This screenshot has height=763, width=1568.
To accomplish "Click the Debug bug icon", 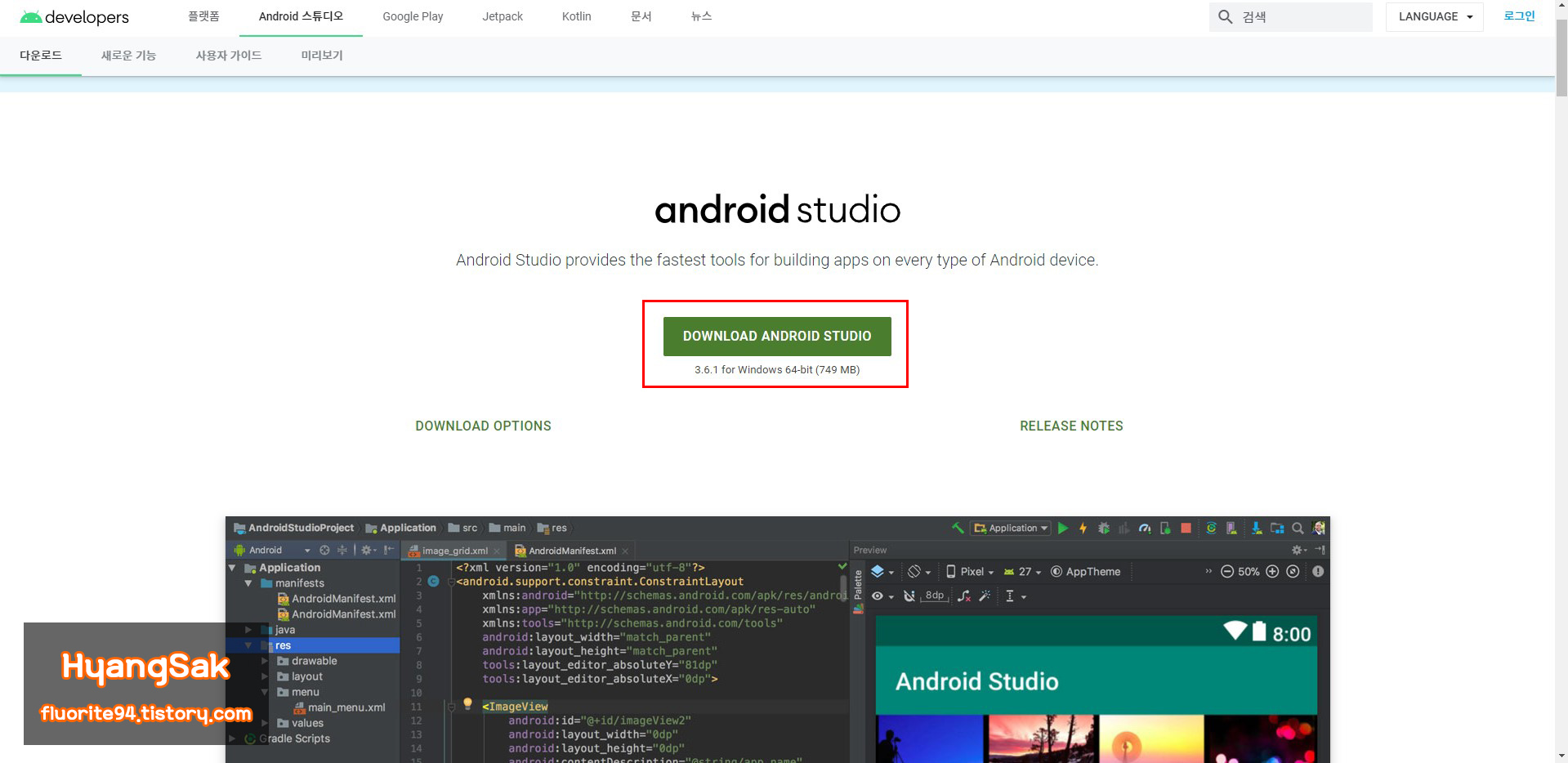I will point(1104,529).
